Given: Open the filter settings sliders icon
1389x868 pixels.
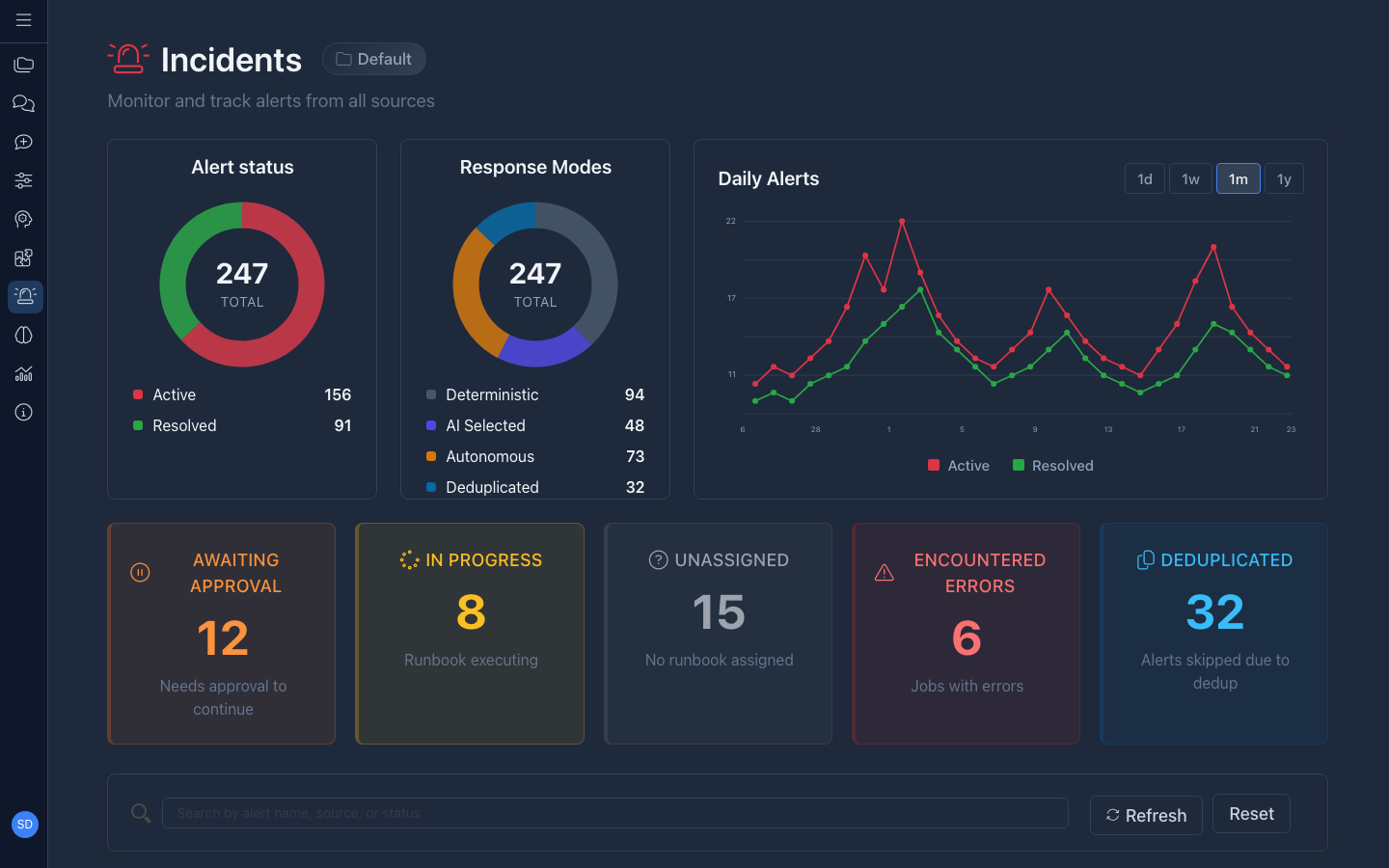Looking at the screenshot, I should [x=23, y=180].
